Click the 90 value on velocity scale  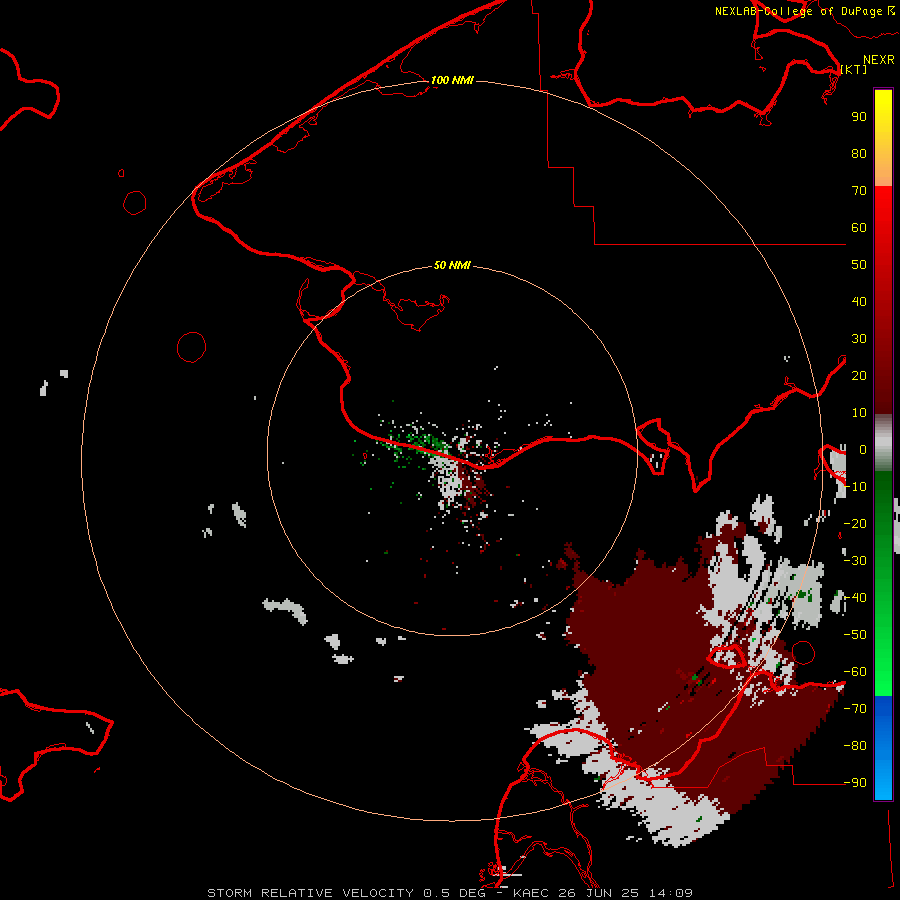point(859,117)
